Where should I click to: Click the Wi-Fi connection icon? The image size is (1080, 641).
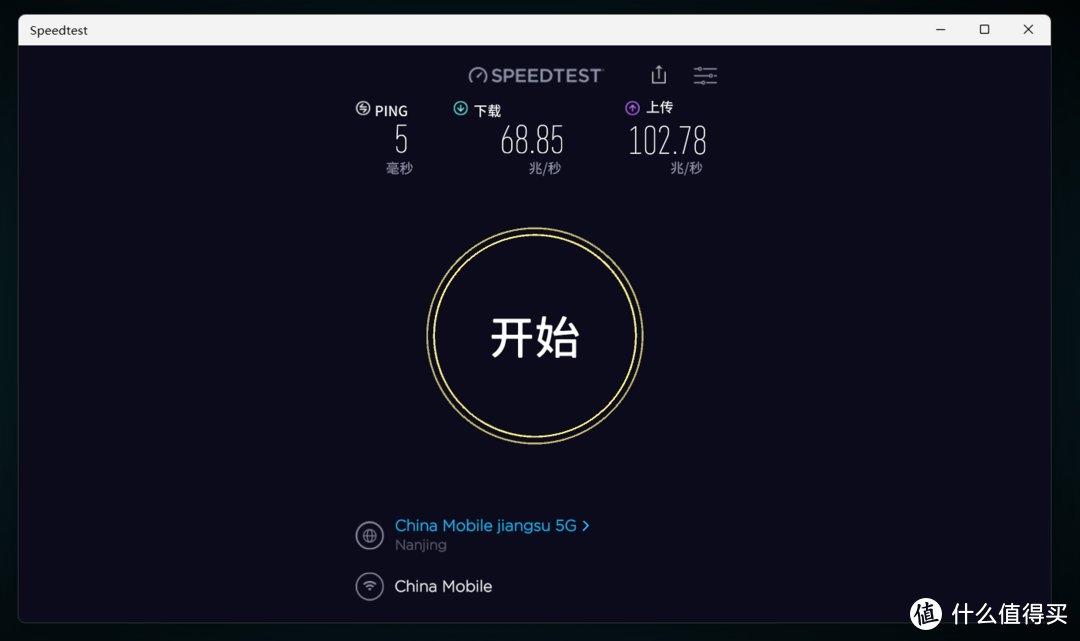(369, 586)
